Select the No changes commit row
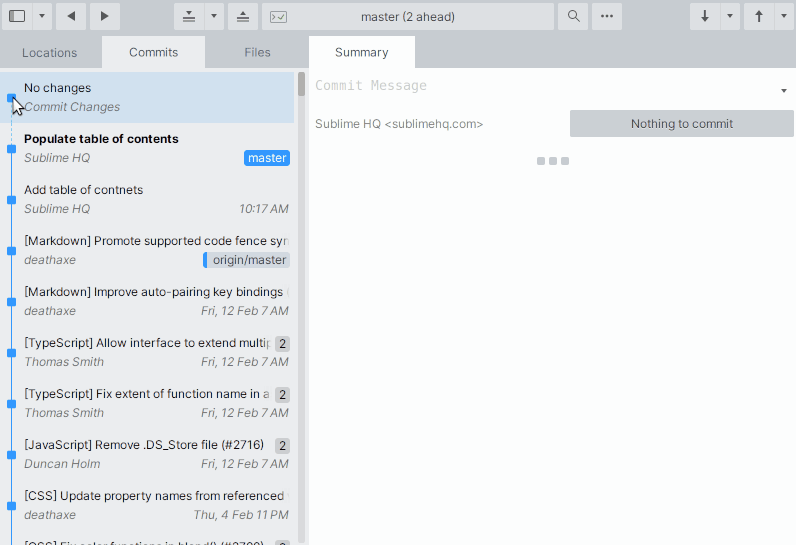The width and height of the screenshot is (796, 545). pos(147,97)
